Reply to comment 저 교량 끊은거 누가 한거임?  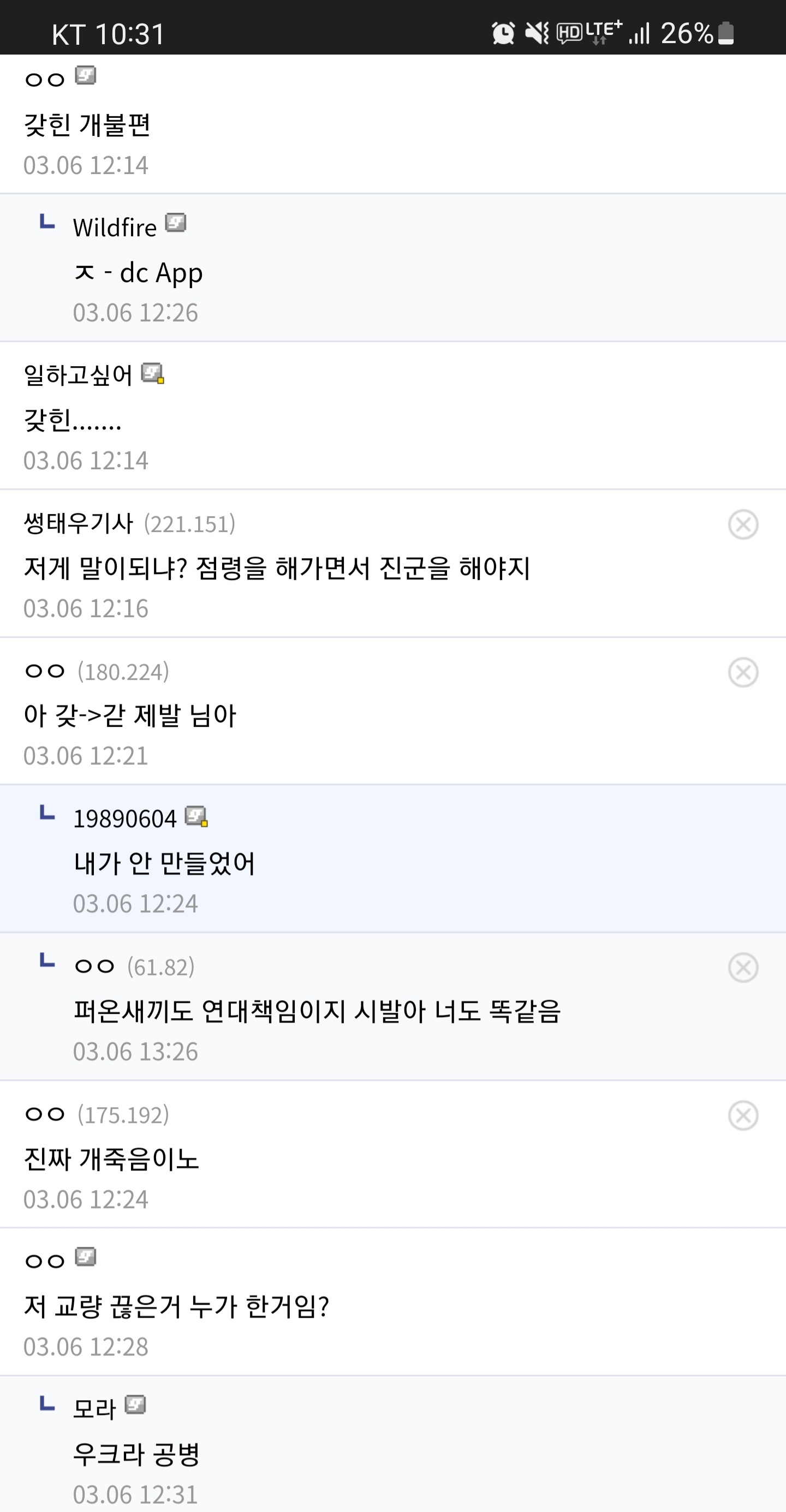[x=176, y=1307]
